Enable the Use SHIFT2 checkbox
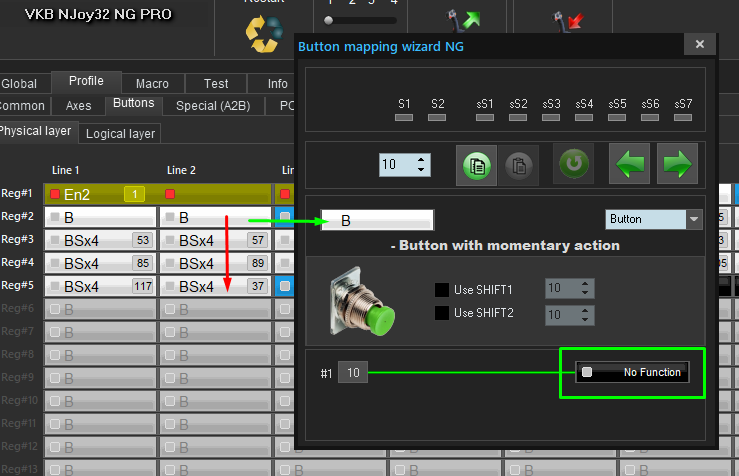 [442, 313]
